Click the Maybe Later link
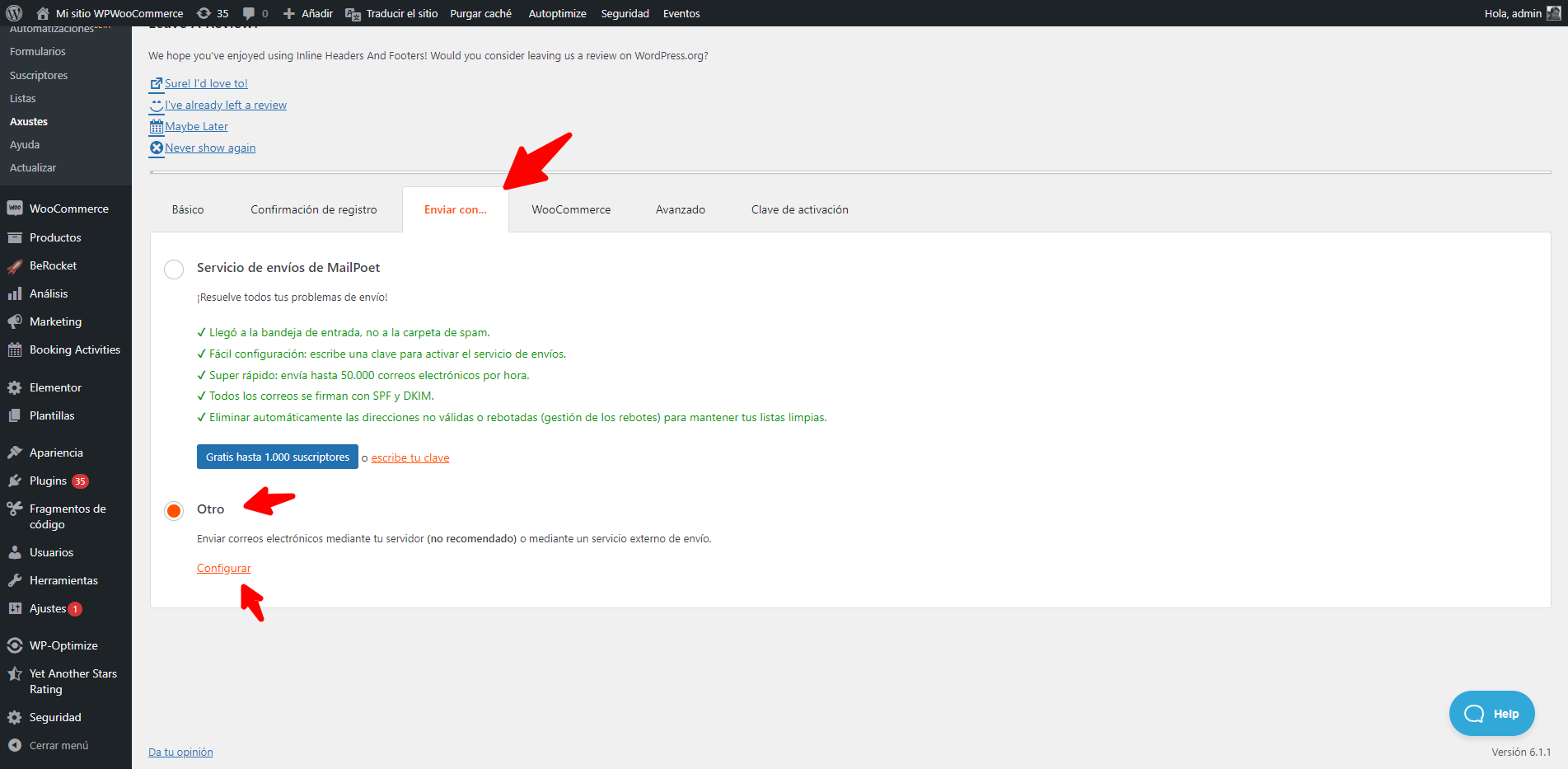Viewport: 1568px width, 769px height. pos(196,126)
